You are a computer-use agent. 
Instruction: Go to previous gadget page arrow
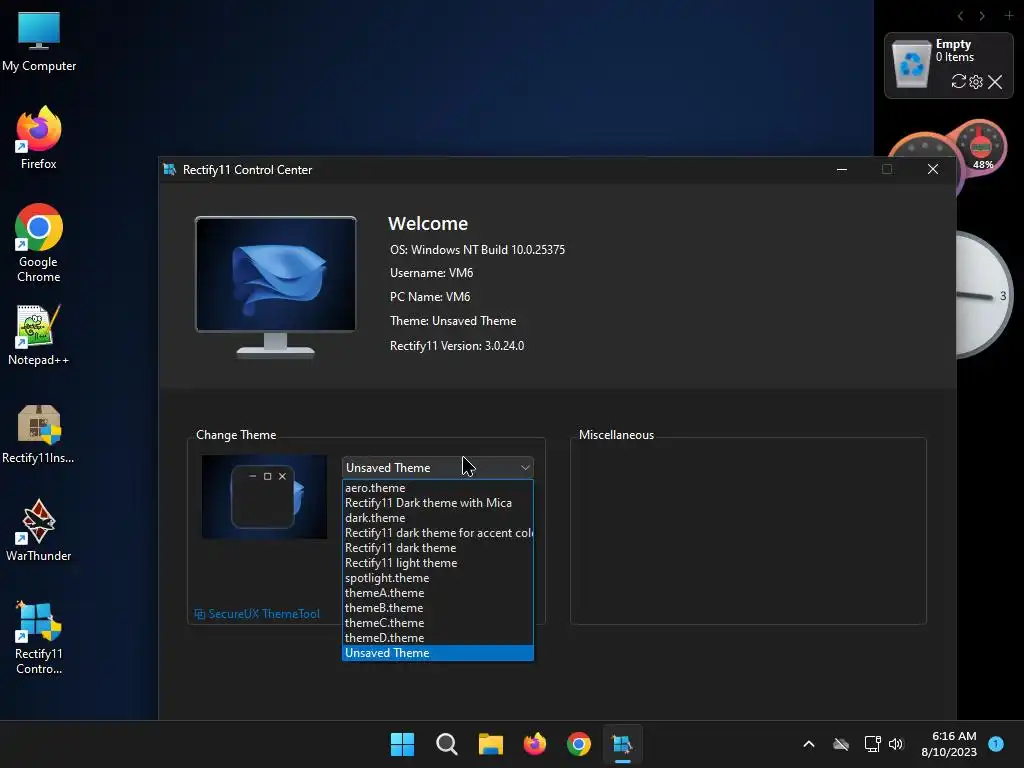point(960,16)
